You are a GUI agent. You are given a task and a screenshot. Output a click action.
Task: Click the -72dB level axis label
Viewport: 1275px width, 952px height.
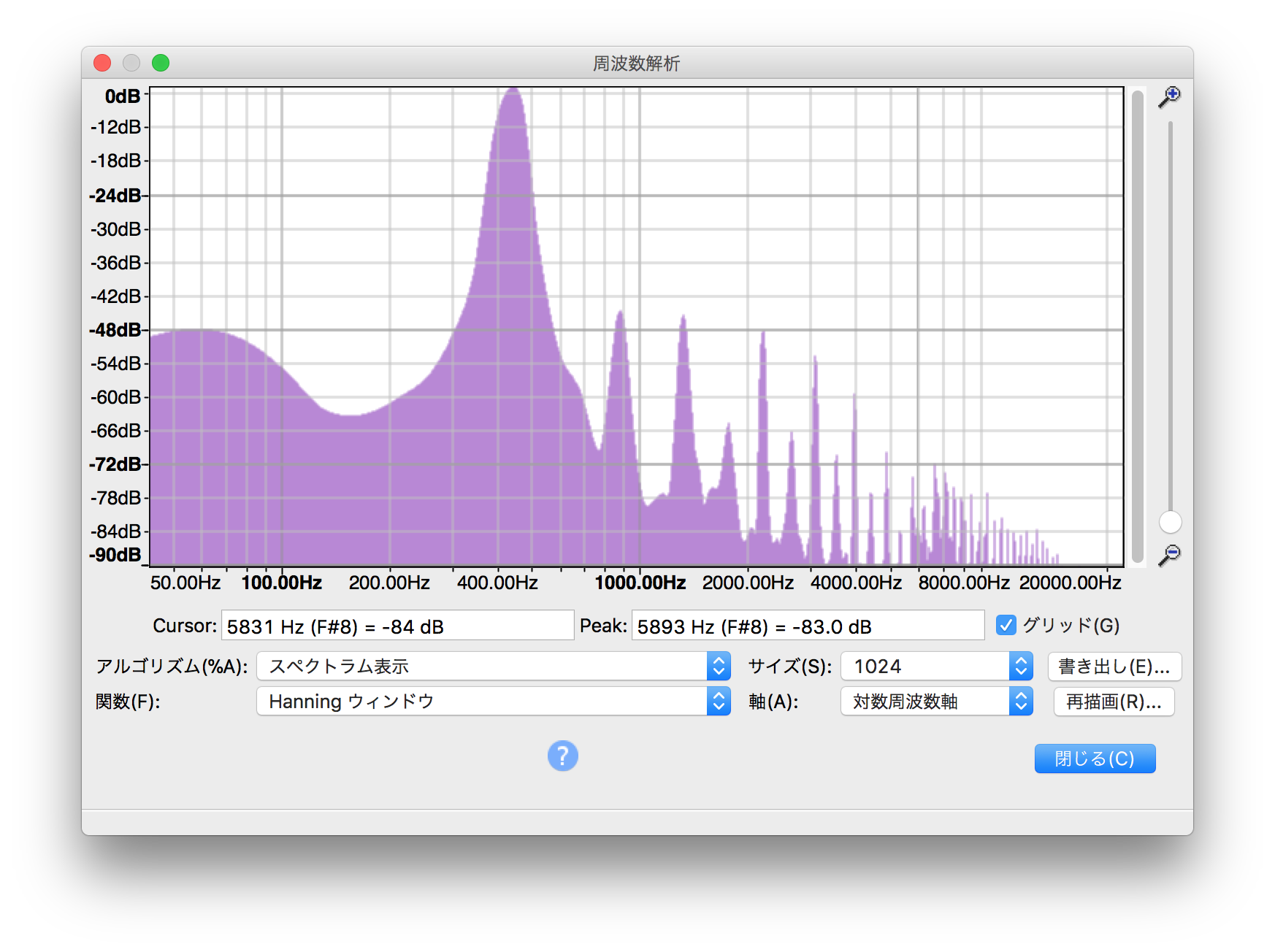pyautogui.click(x=115, y=464)
